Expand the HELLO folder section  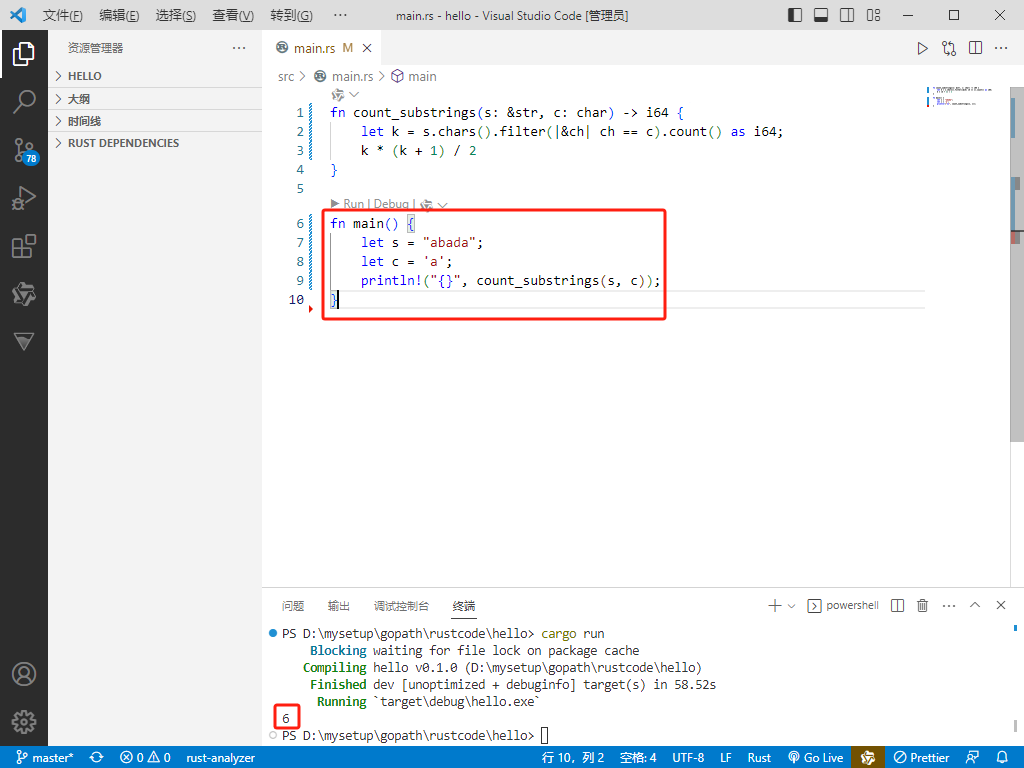155,76
